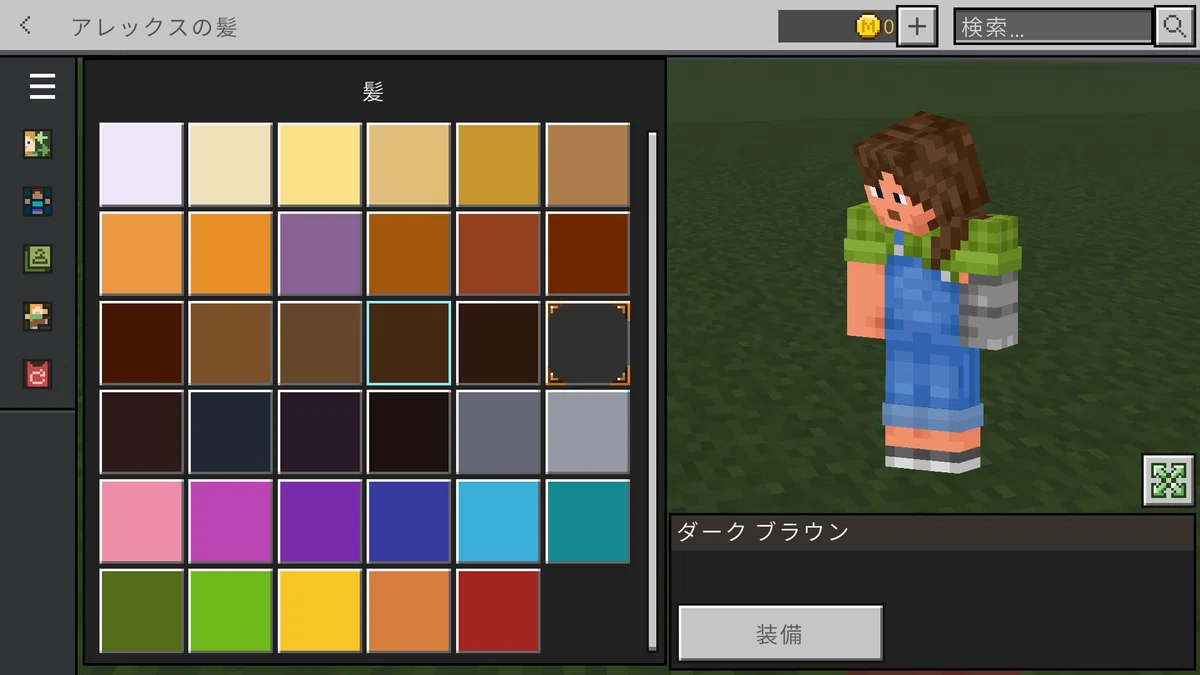
Task: Pick the bright violet purple swatch
Action: tap(320, 522)
